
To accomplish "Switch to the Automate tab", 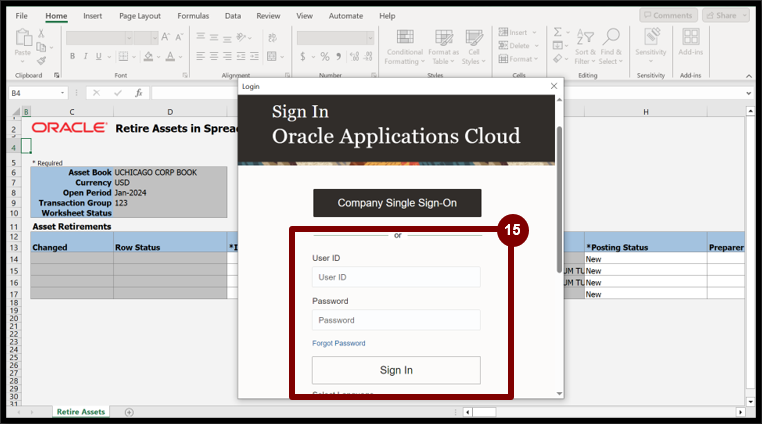I will (346, 16).
